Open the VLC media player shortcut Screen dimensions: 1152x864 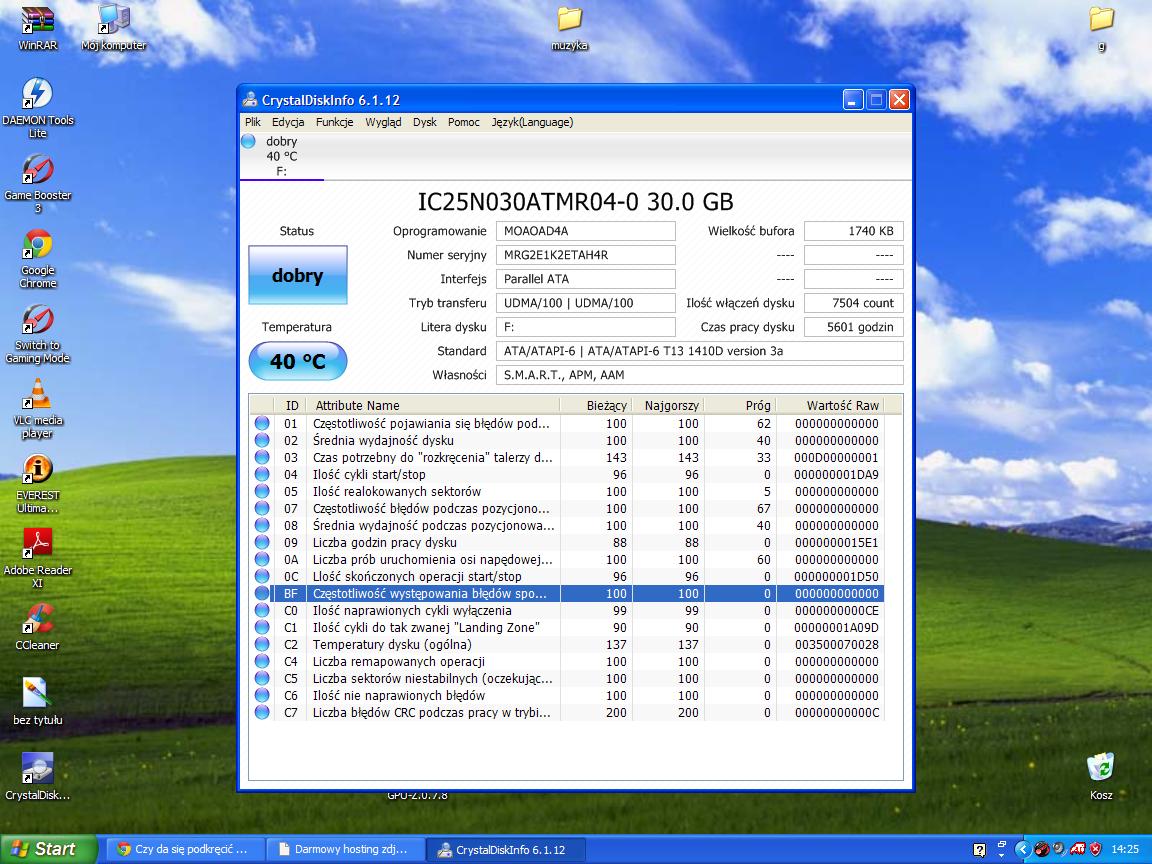pyautogui.click(x=37, y=409)
